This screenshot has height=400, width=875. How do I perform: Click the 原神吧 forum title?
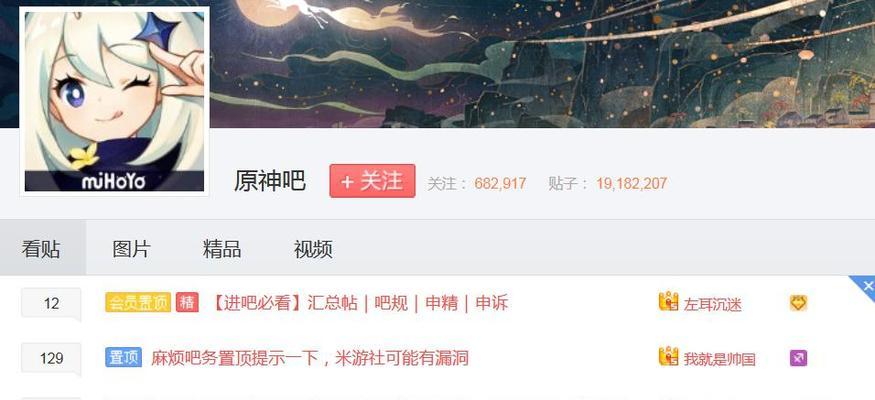tap(270, 181)
